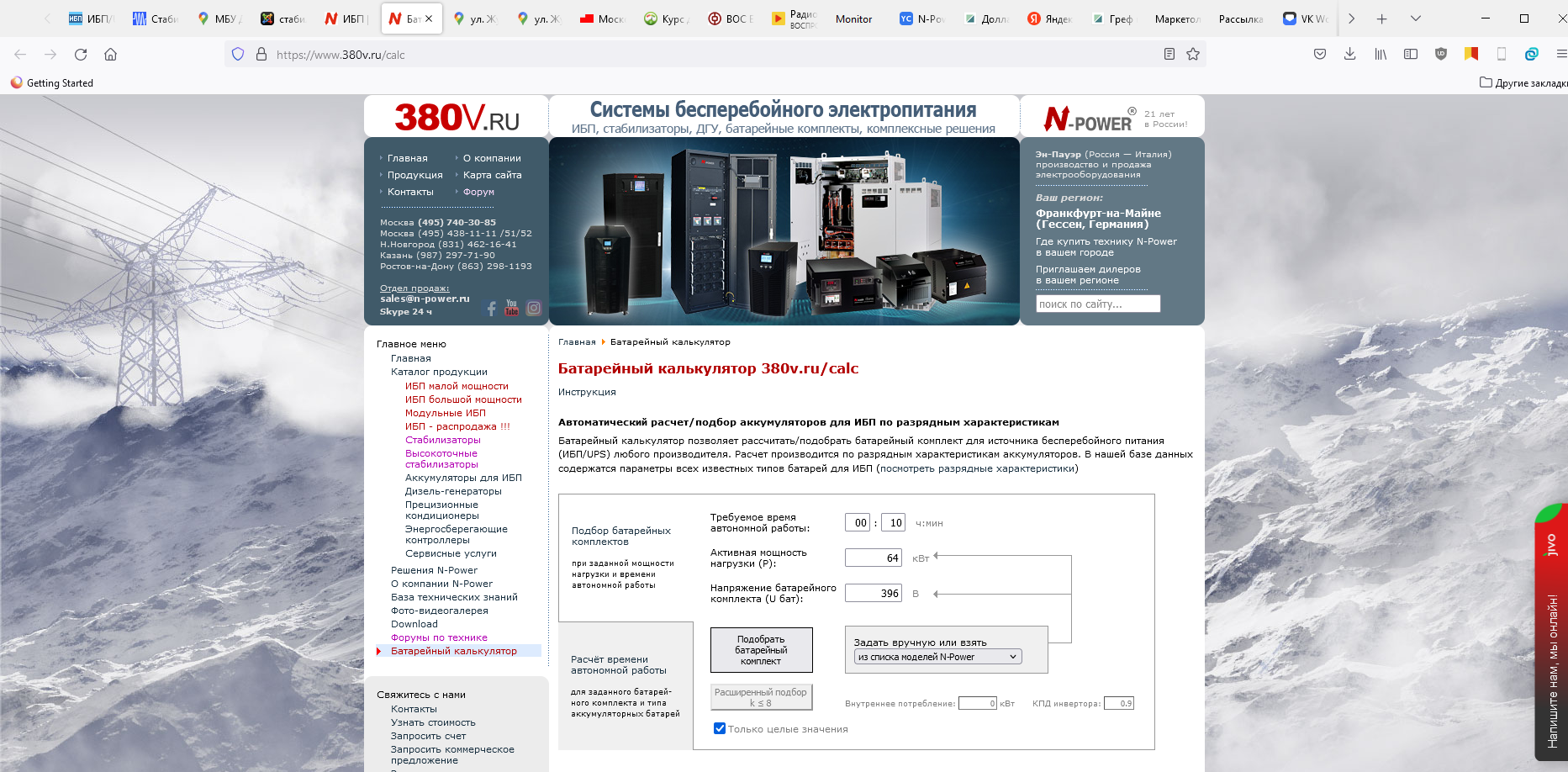Open 'Форум' in the top site menu
The image size is (1568, 772).
point(478,192)
